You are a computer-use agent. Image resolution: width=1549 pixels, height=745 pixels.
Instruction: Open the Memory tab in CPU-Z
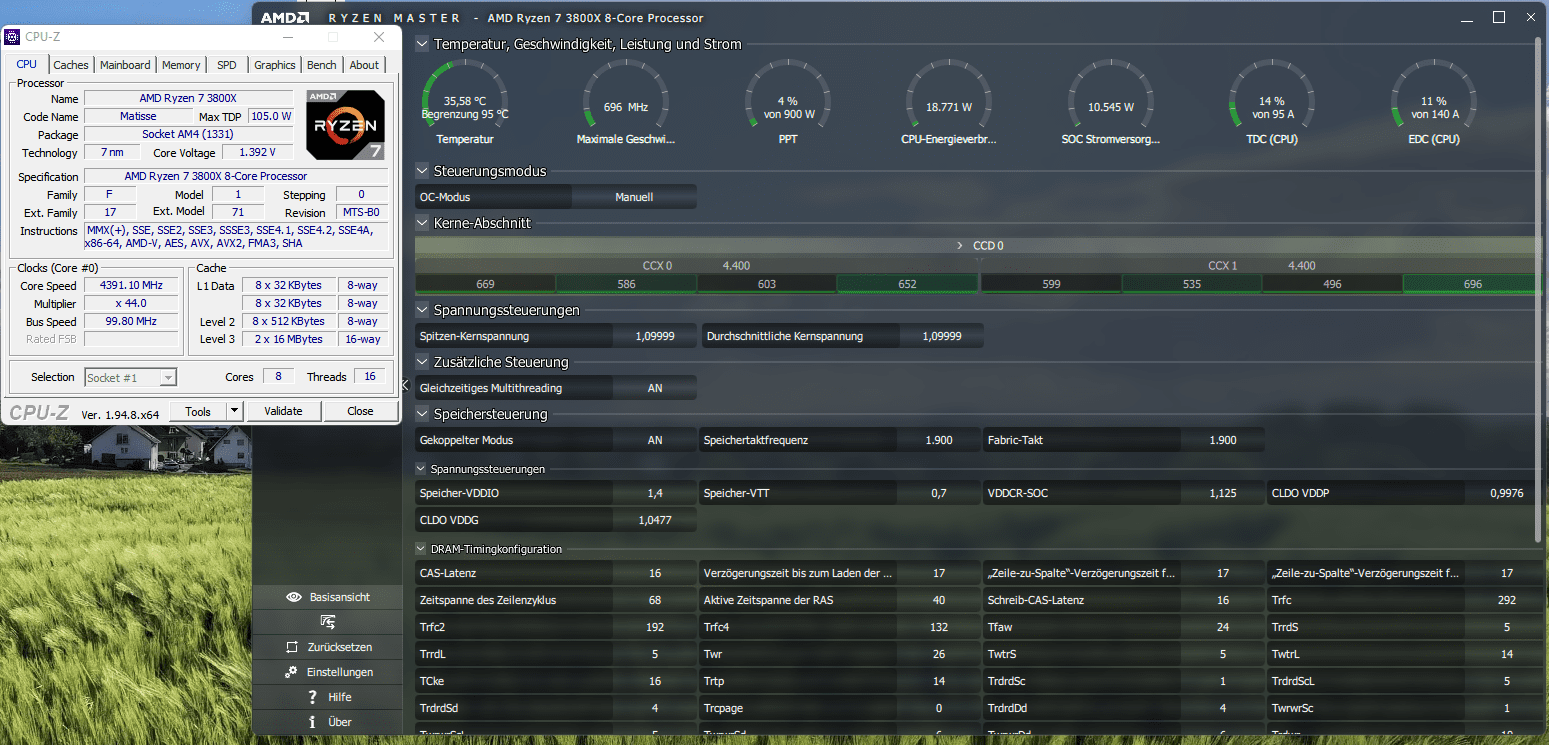point(181,65)
